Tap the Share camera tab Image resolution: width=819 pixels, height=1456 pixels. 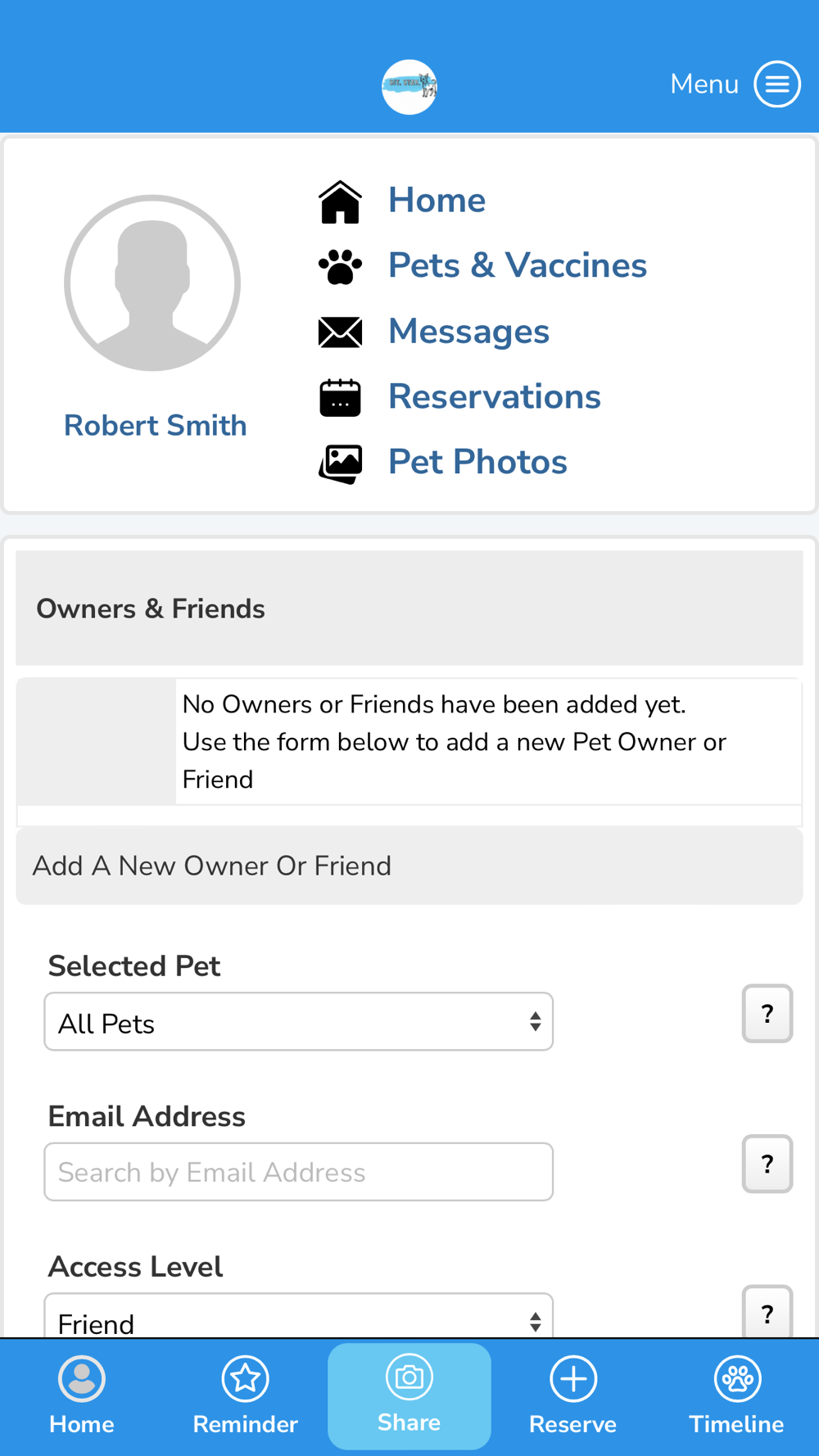point(409,1396)
